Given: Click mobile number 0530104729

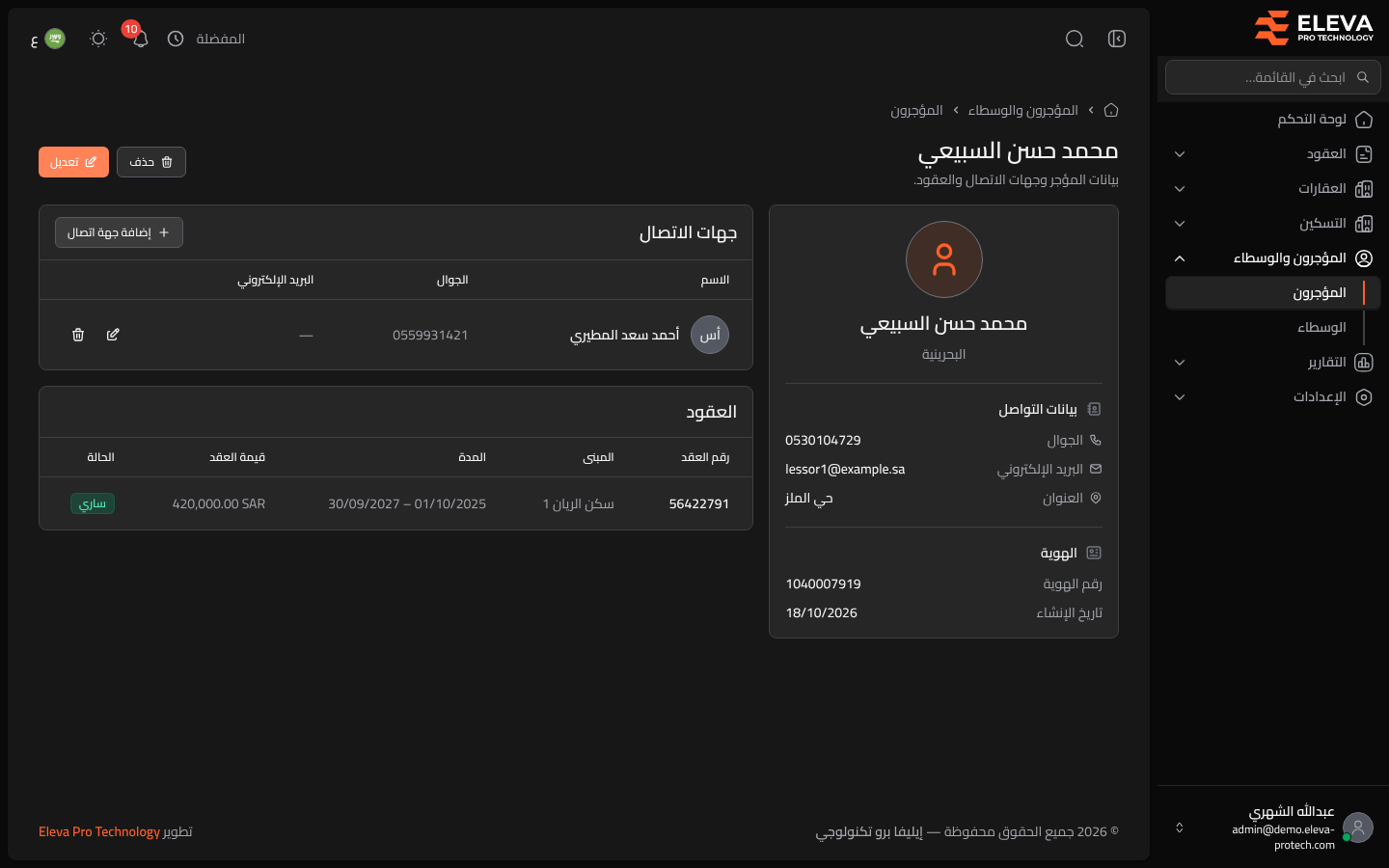Looking at the screenshot, I should (x=823, y=441).
